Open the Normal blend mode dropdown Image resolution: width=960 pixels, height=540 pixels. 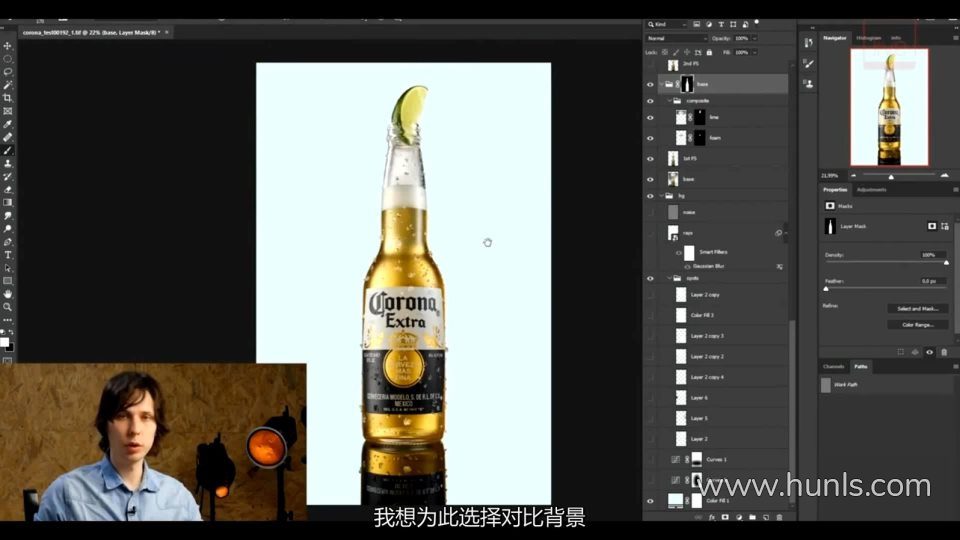pos(677,39)
